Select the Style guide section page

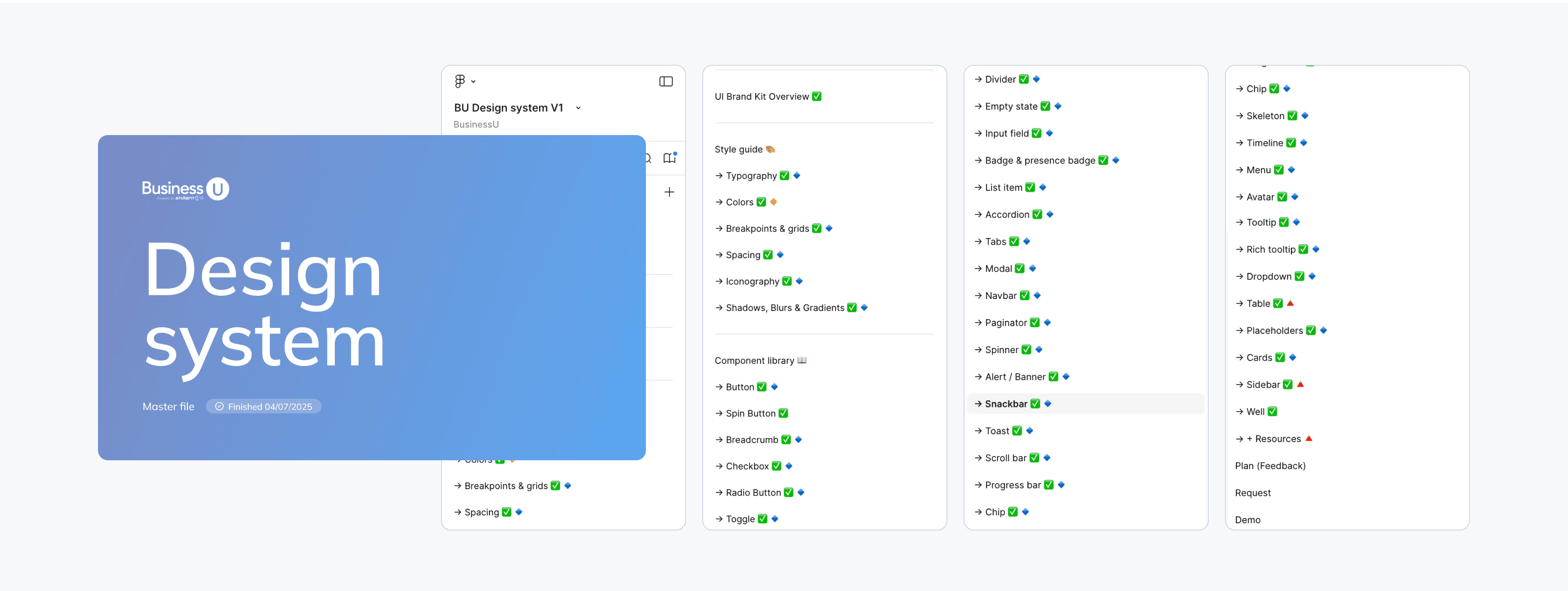coord(744,149)
